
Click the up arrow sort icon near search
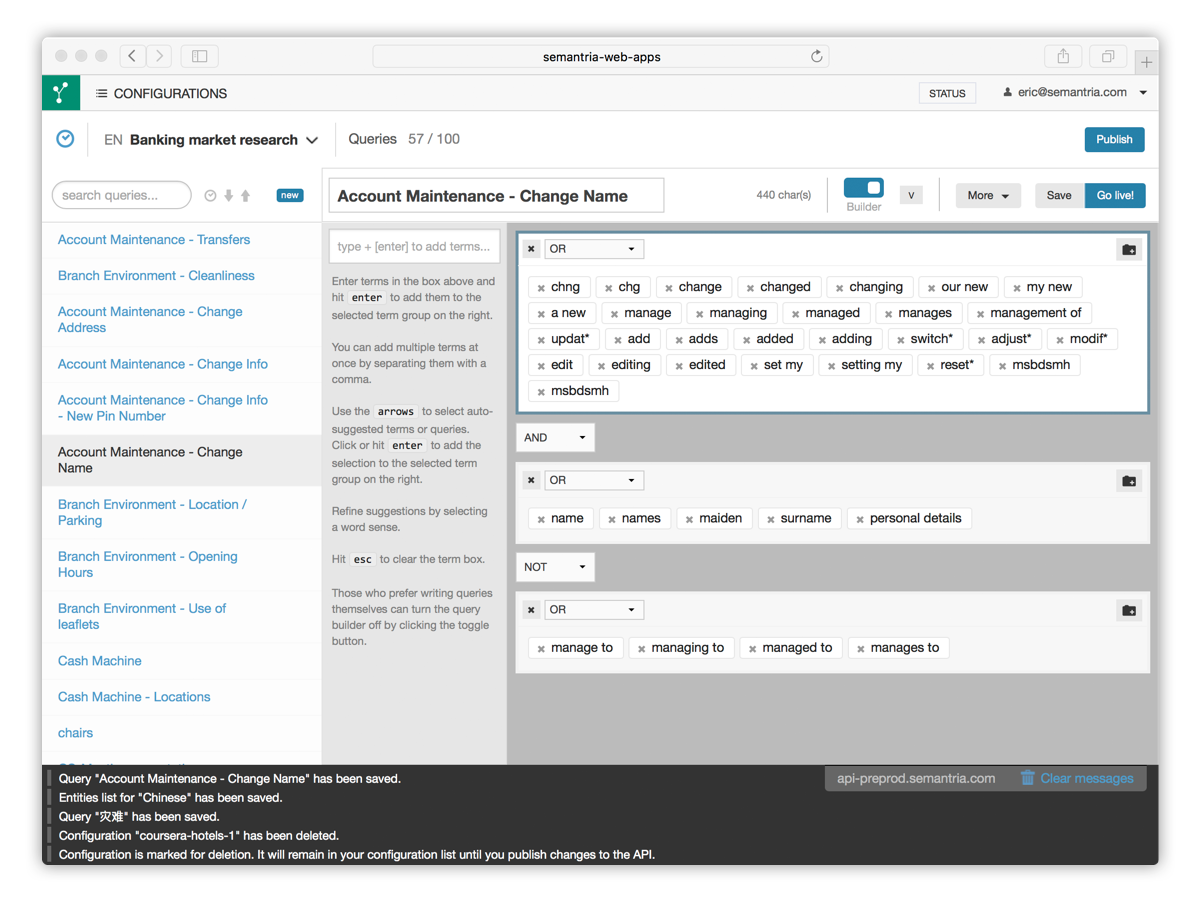(x=246, y=196)
